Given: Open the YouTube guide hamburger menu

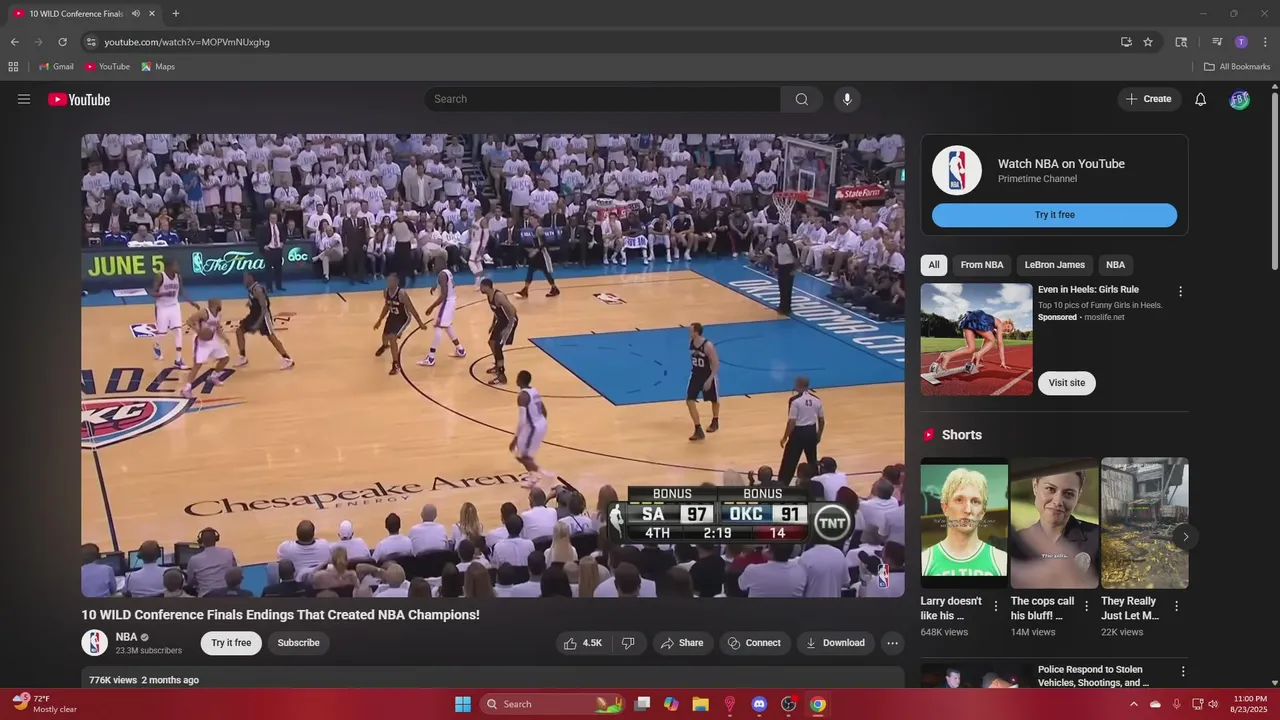Looking at the screenshot, I should [x=24, y=99].
